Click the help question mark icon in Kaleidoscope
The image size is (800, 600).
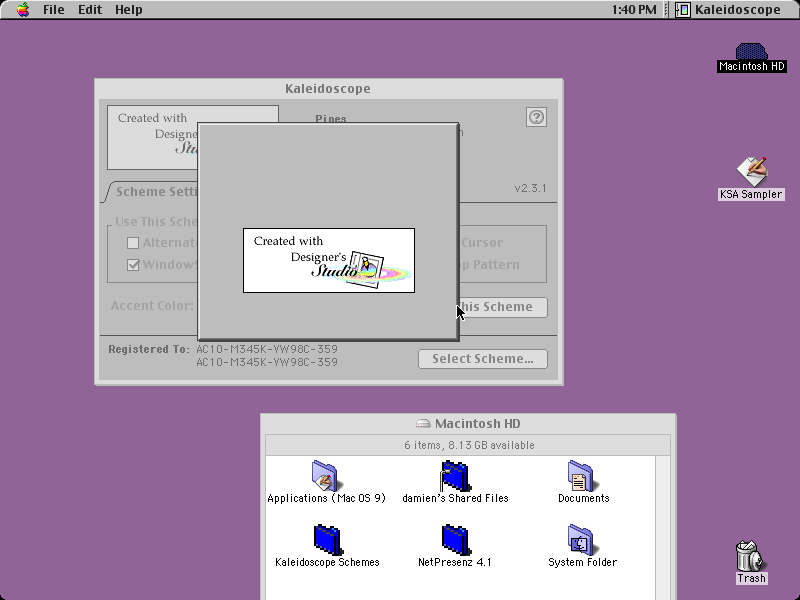coord(536,117)
